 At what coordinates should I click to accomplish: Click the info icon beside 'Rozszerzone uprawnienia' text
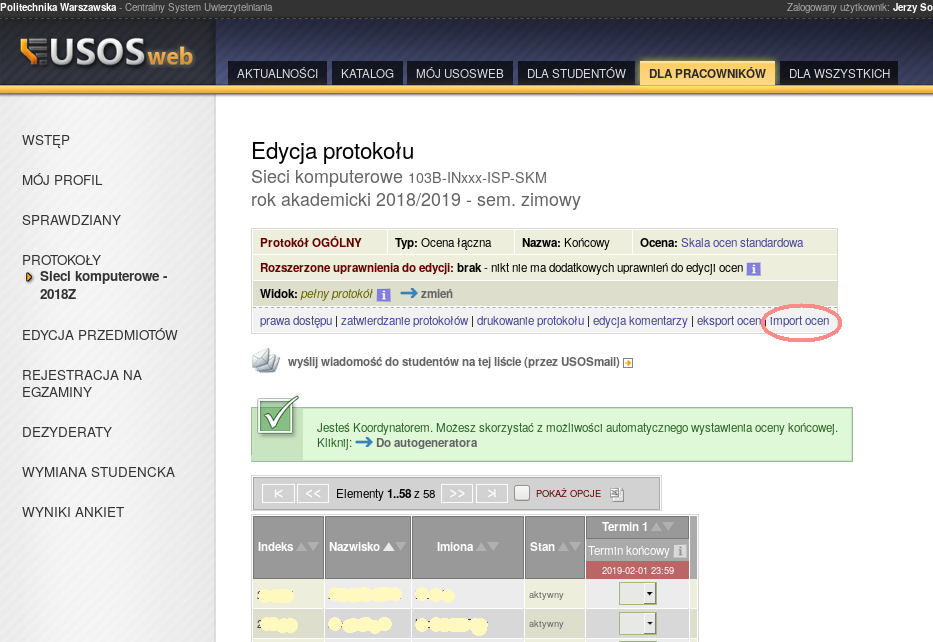point(754,269)
